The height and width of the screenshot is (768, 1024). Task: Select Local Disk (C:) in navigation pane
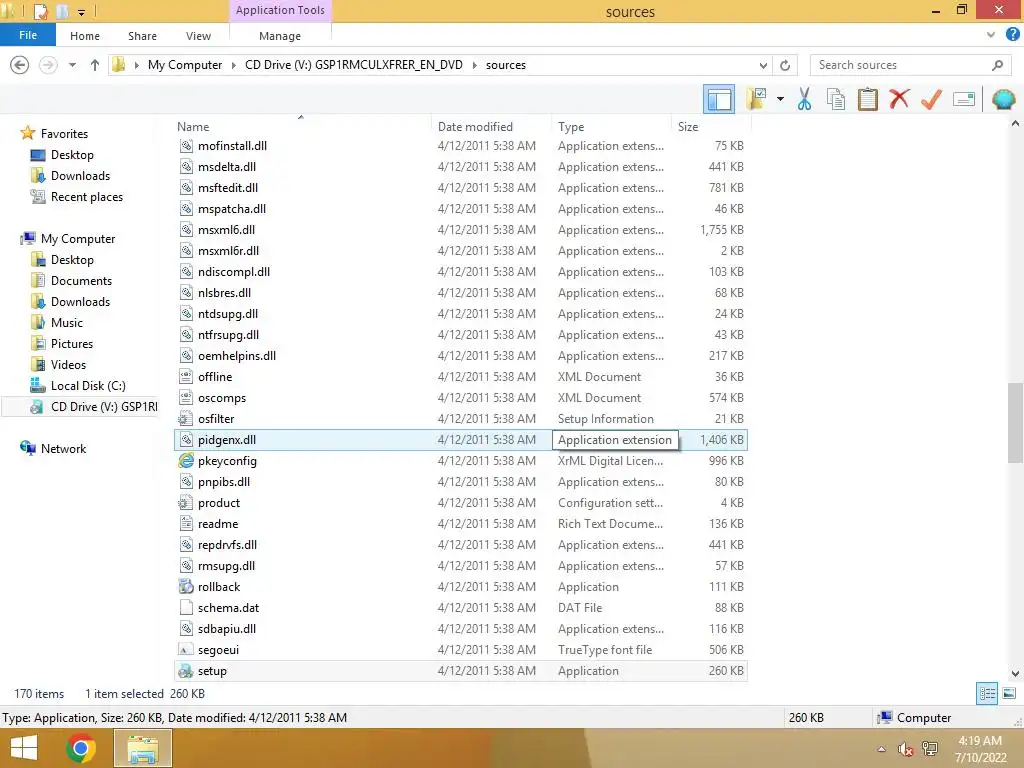88,386
